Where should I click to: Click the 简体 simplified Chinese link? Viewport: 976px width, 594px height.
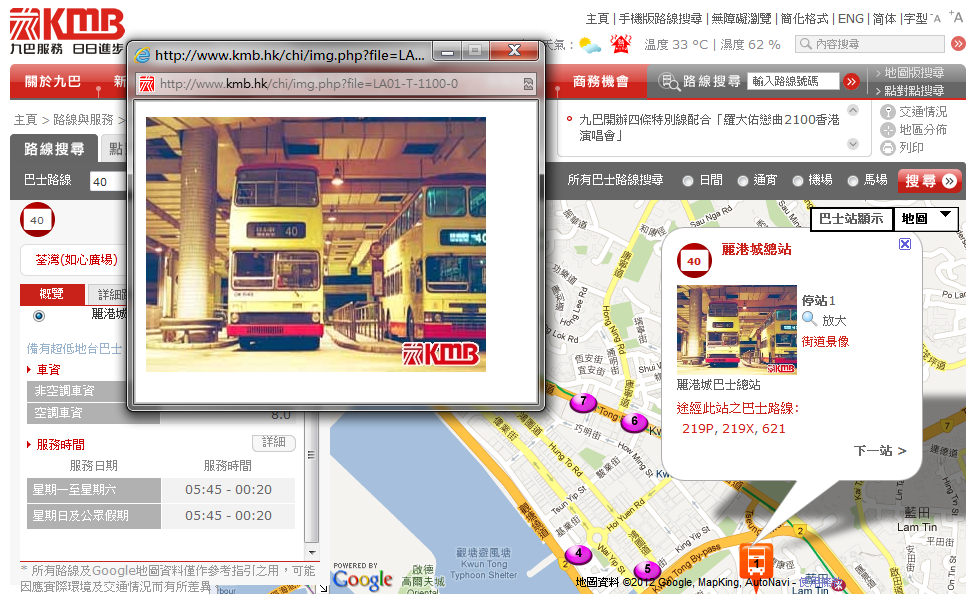884,19
